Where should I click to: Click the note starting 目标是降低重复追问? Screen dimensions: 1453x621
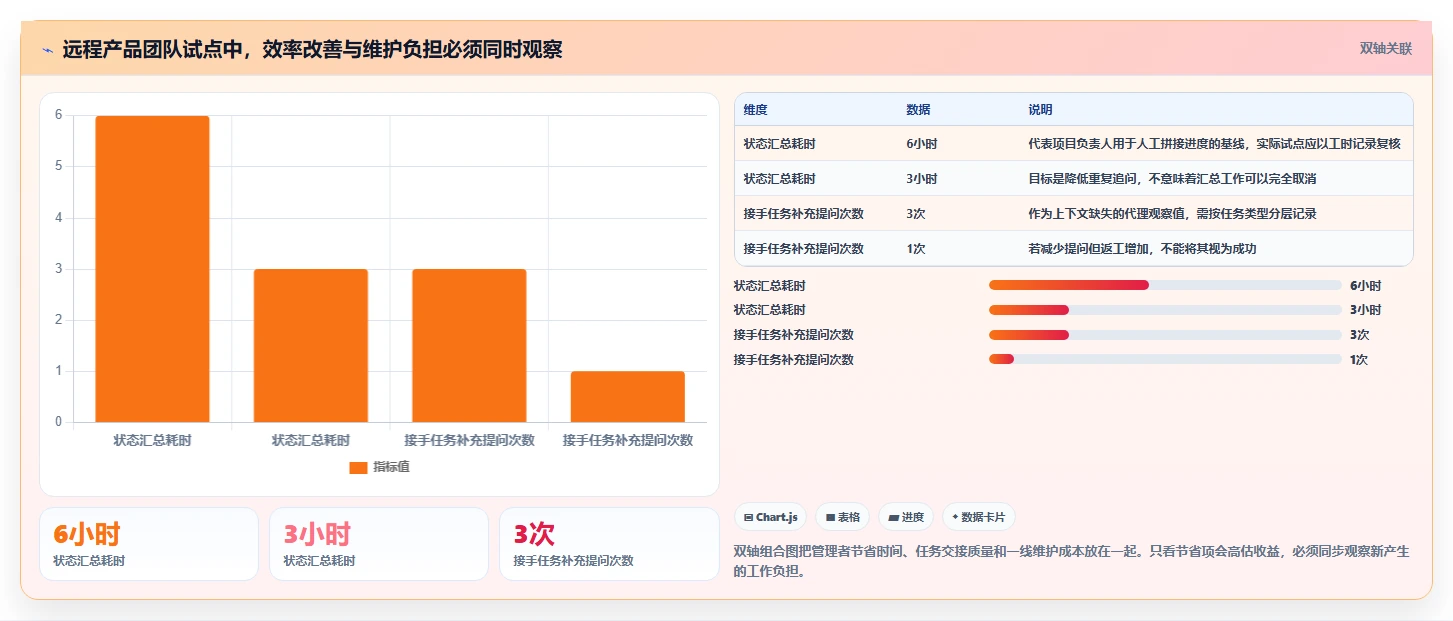(x=1172, y=179)
